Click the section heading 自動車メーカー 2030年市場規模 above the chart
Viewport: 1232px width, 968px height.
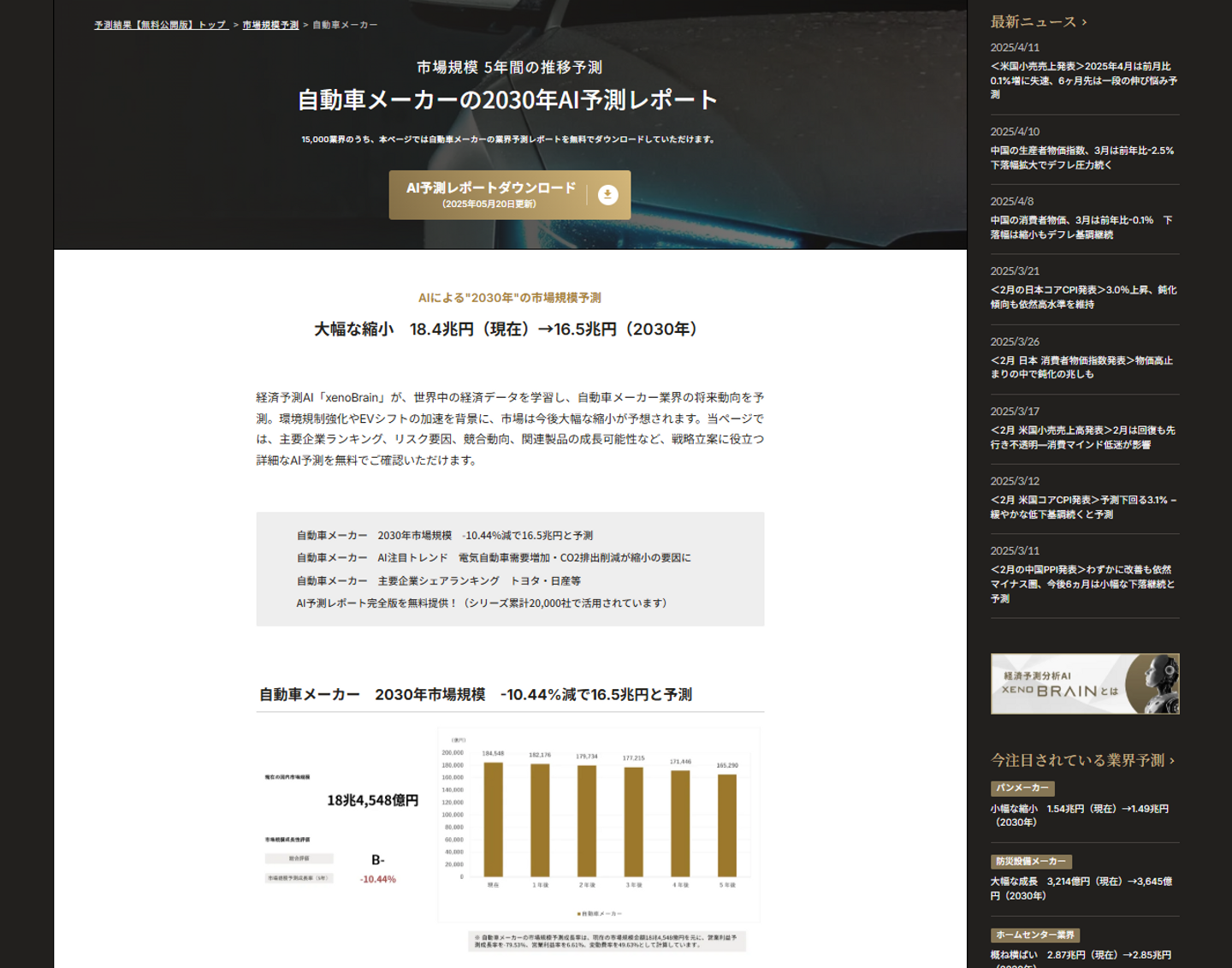[x=476, y=694]
